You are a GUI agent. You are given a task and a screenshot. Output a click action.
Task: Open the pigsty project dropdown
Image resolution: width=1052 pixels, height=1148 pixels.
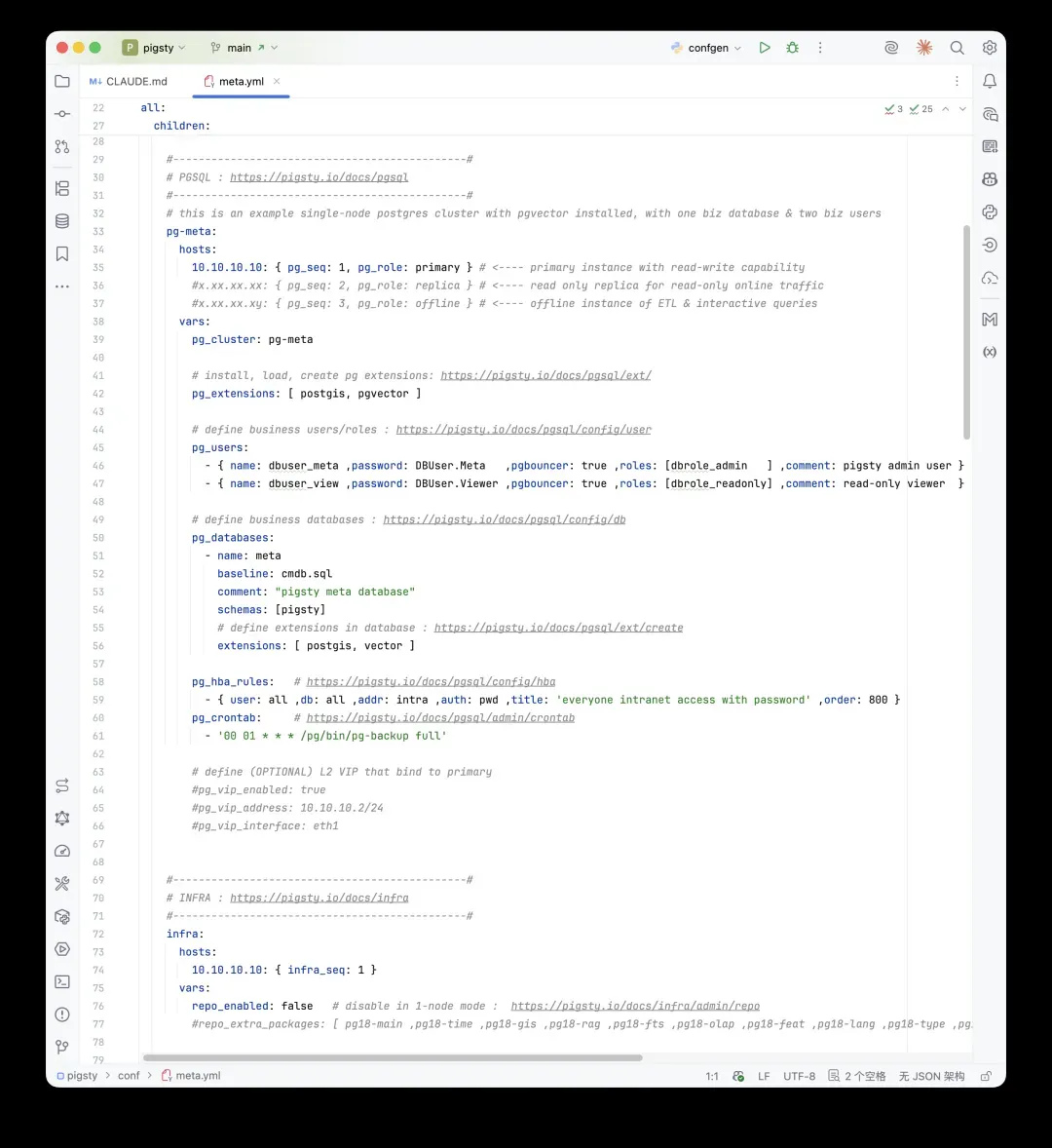coord(154,48)
